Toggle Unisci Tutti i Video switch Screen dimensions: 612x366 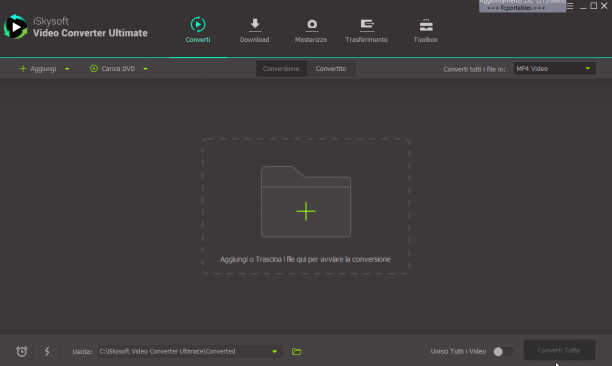click(503, 351)
